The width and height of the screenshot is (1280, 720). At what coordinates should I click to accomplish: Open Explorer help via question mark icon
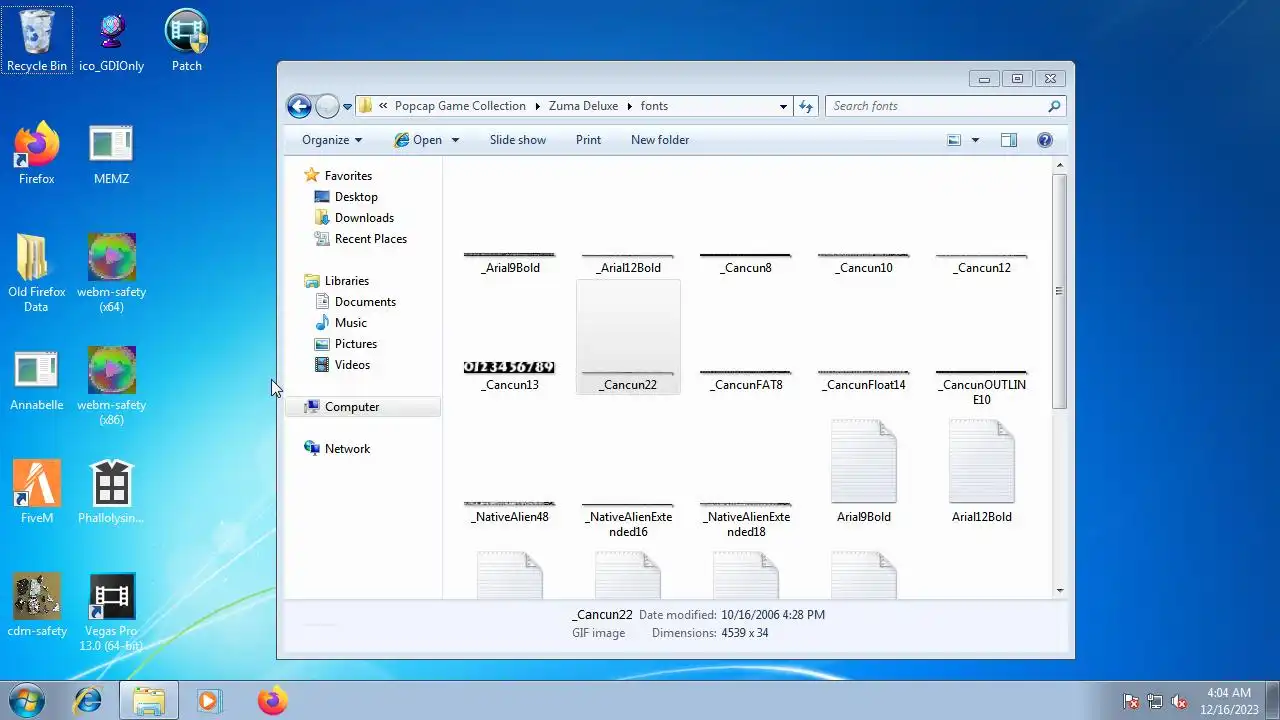pos(1045,140)
